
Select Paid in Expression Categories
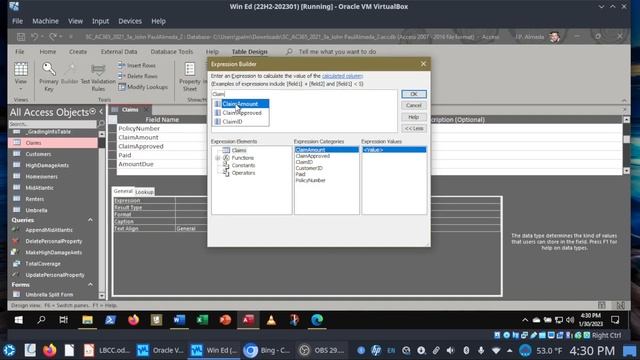[x=300, y=174]
